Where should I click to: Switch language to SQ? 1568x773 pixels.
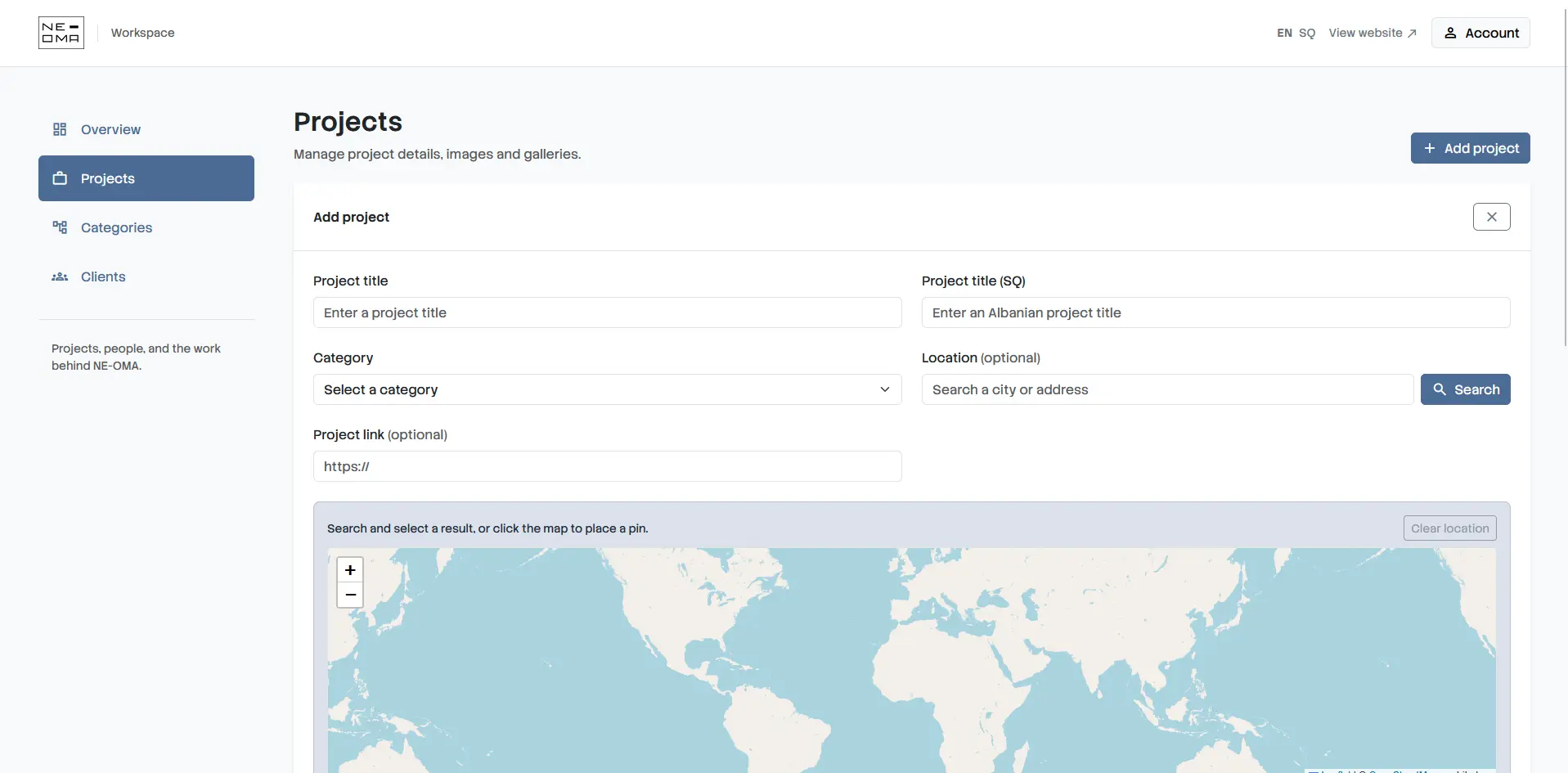pyautogui.click(x=1307, y=33)
